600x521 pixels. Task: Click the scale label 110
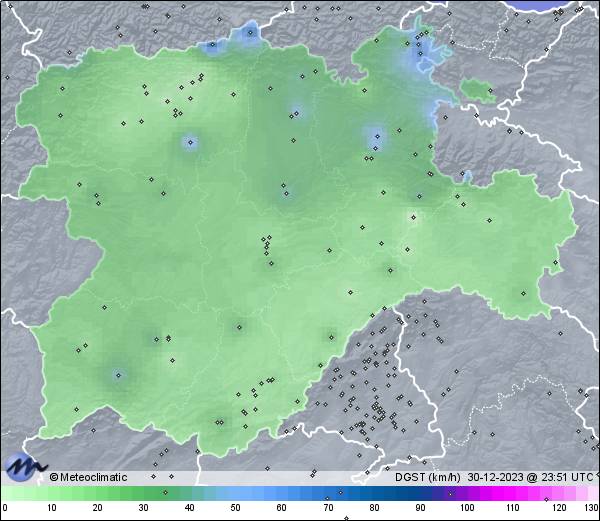pyautogui.click(x=513, y=508)
